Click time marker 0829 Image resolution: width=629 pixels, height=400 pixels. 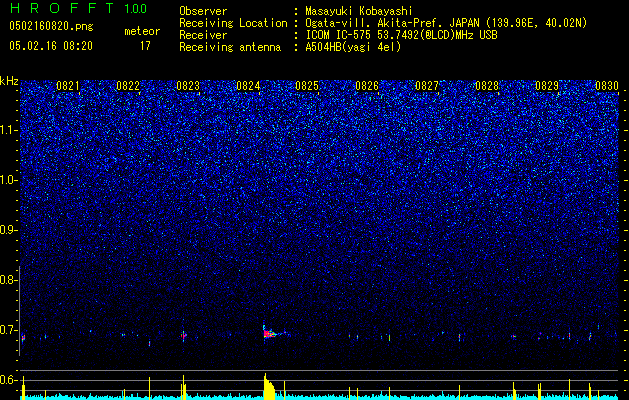coord(547,86)
